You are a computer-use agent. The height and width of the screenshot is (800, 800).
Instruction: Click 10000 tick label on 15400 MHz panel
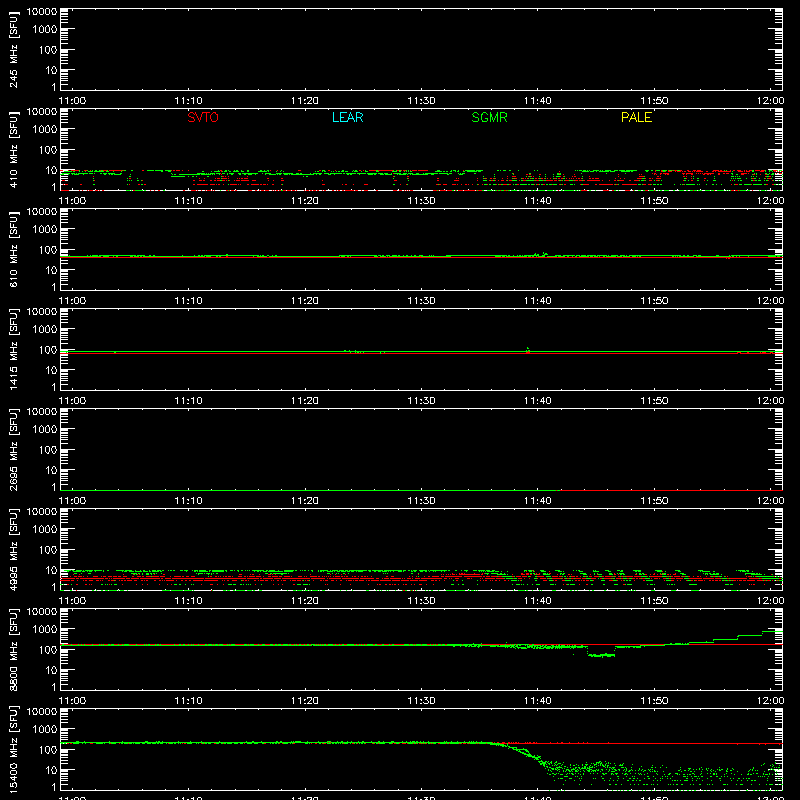(42, 712)
